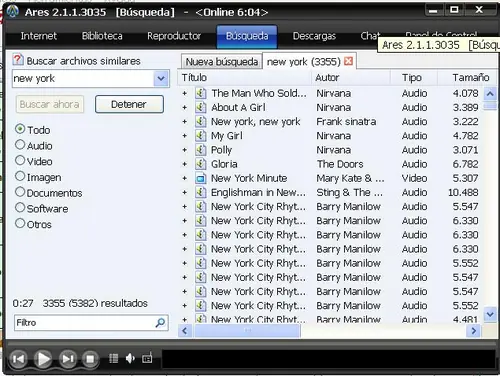Viewport: 500px width, 376px height.
Task: Select the Software radio button
Action: pyautogui.click(x=20, y=208)
